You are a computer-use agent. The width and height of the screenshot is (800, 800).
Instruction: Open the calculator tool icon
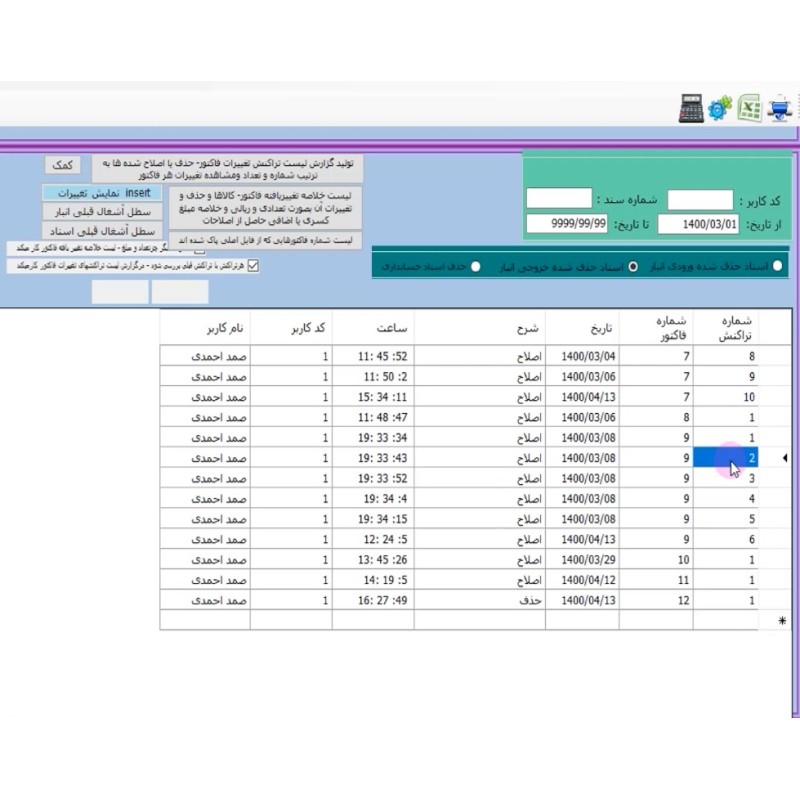click(691, 109)
